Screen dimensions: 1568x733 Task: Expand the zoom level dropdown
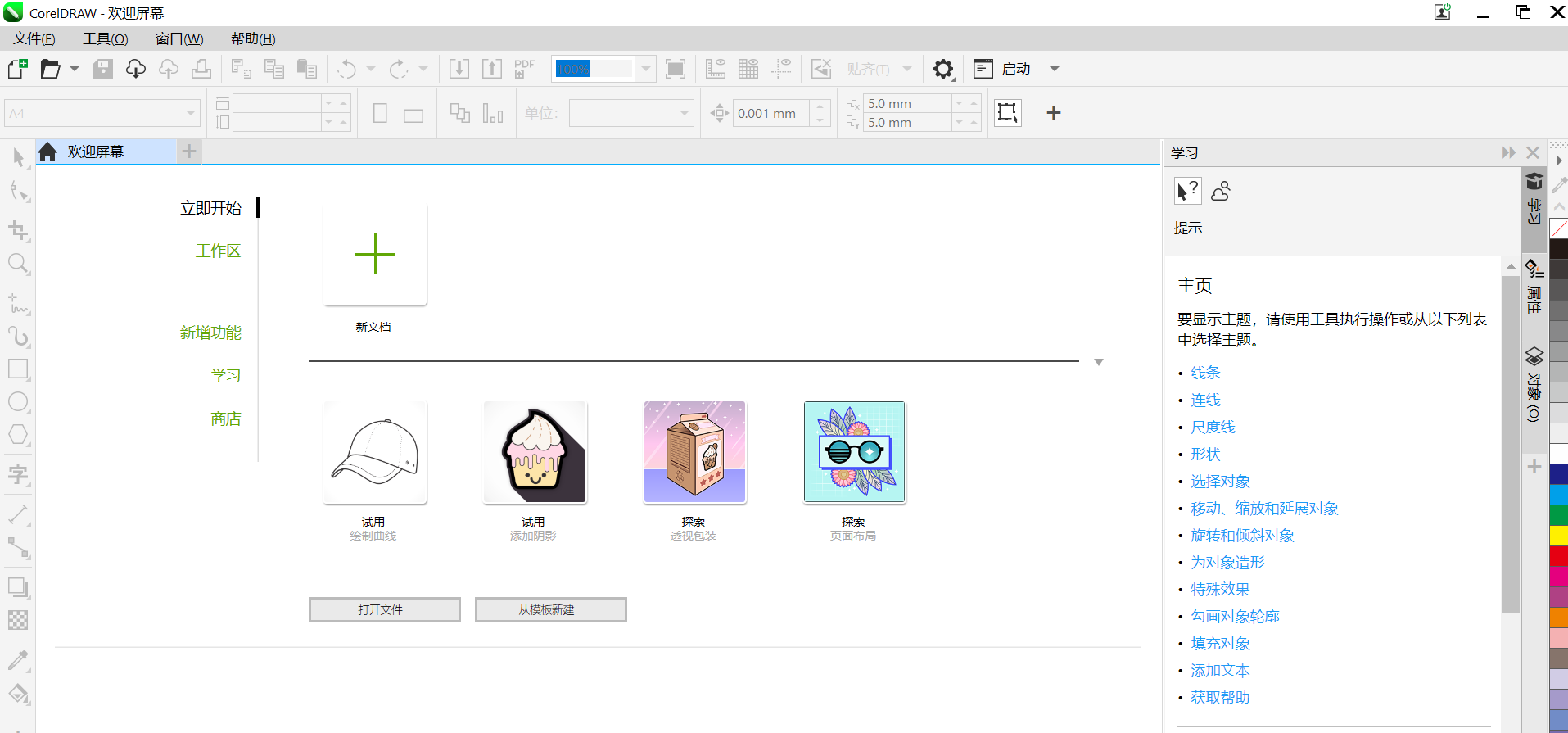click(x=646, y=69)
